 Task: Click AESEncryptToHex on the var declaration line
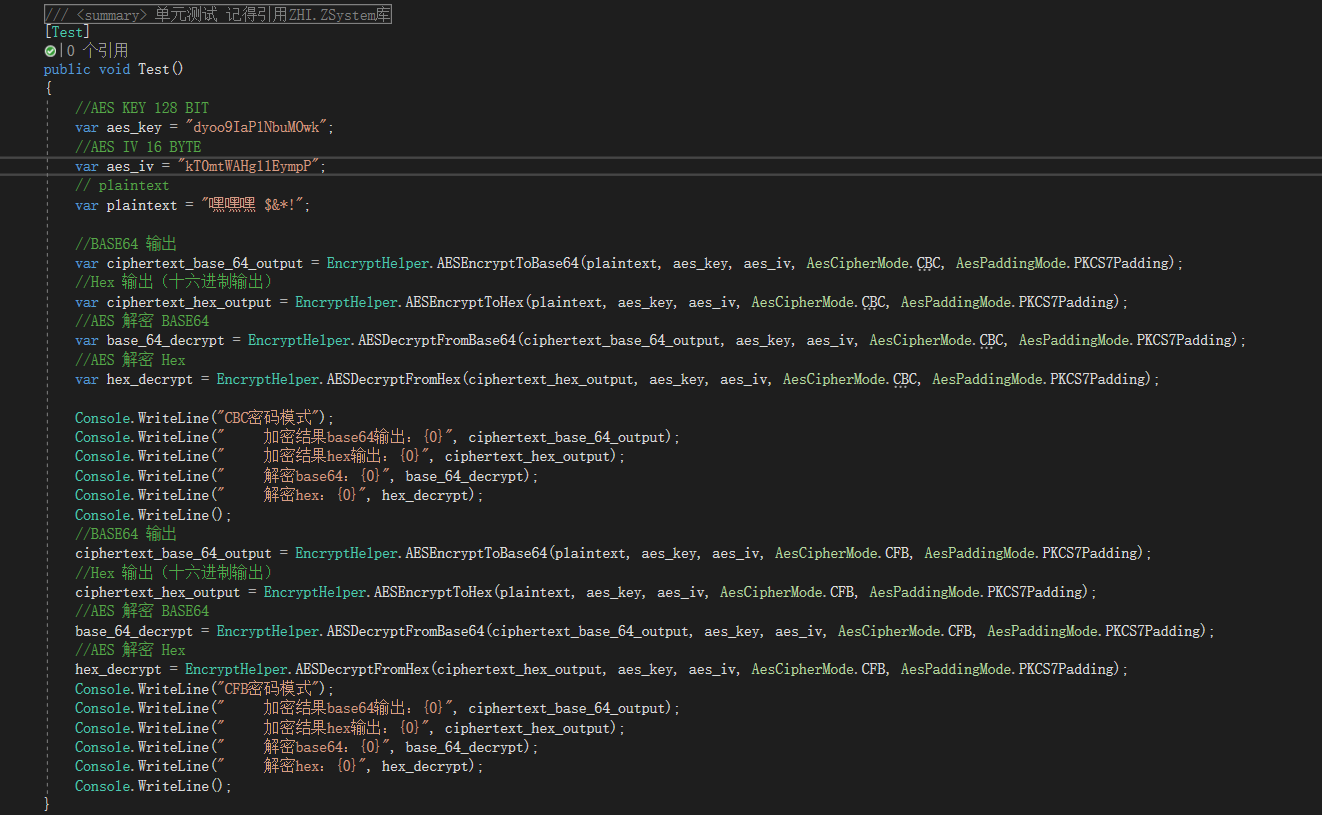tap(464, 302)
